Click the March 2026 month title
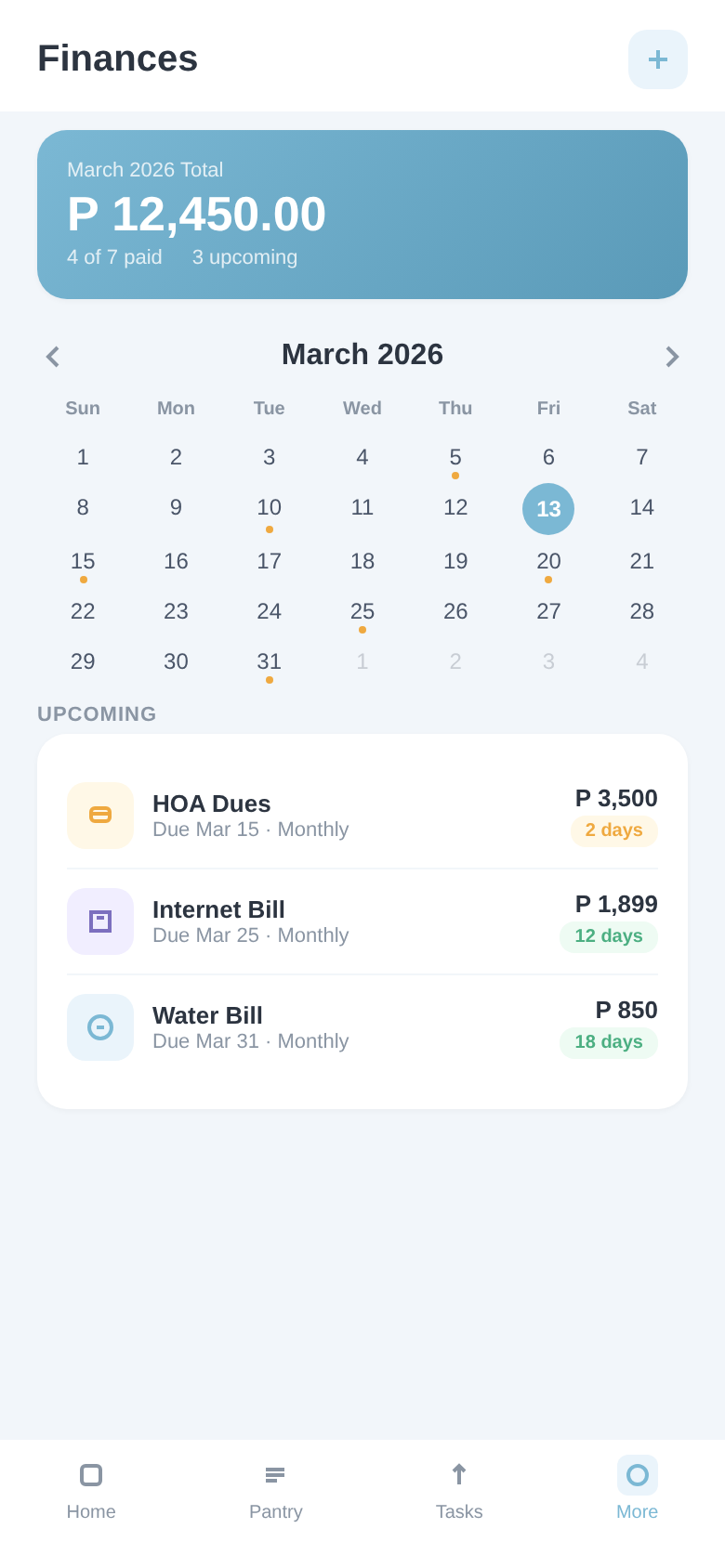Viewport: 725px width, 1568px height. pos(362,355)
